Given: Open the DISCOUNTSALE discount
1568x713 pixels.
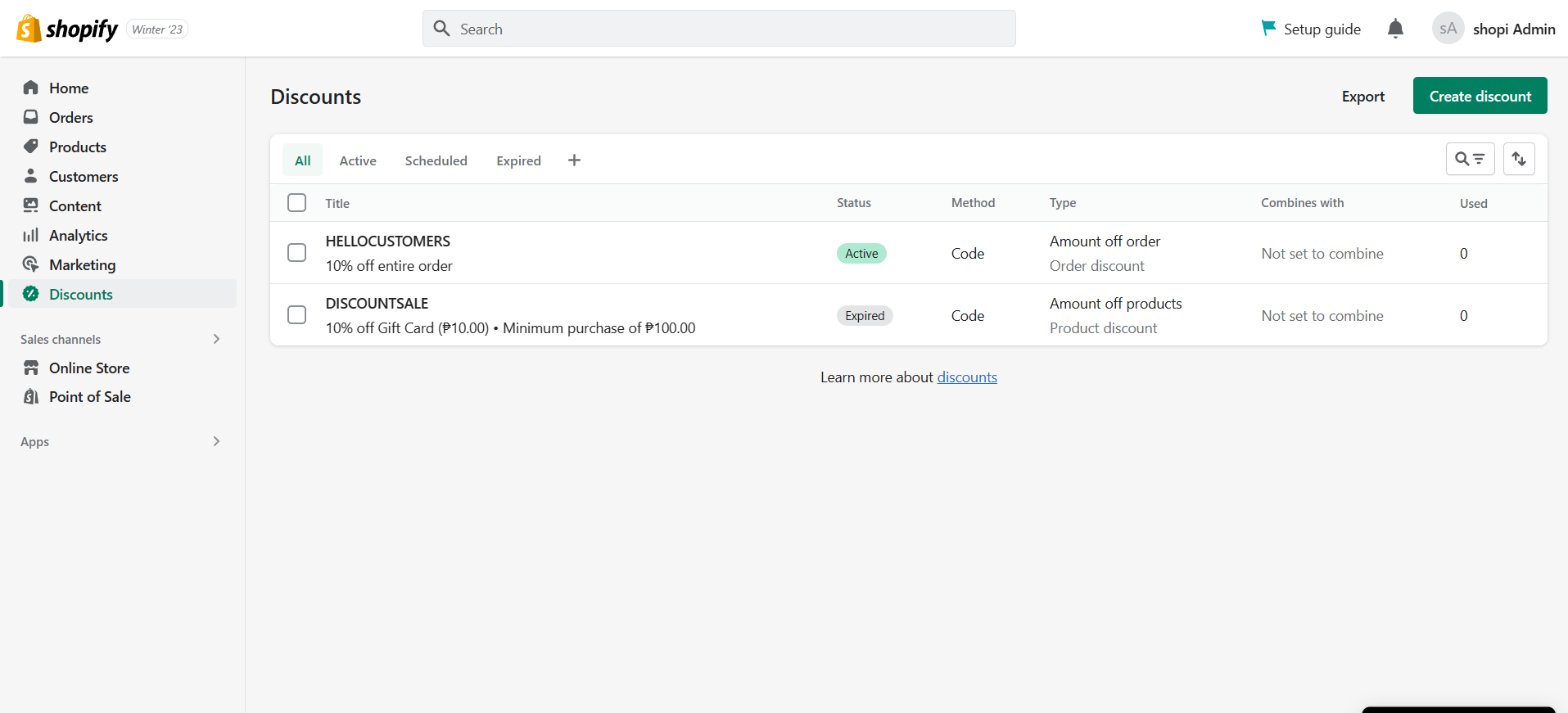Looking at the screenshot, I should coord(377,303).
